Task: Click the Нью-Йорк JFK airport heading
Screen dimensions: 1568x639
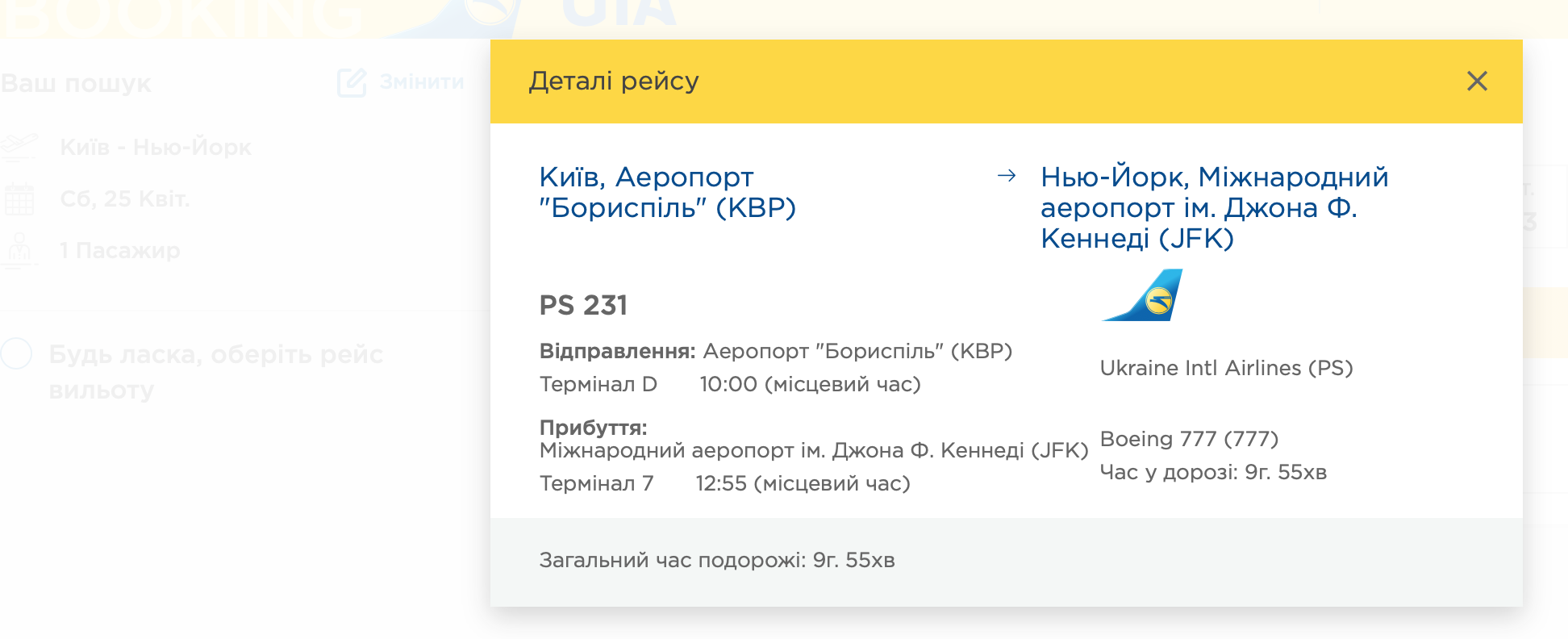Action: [1214, 207]
